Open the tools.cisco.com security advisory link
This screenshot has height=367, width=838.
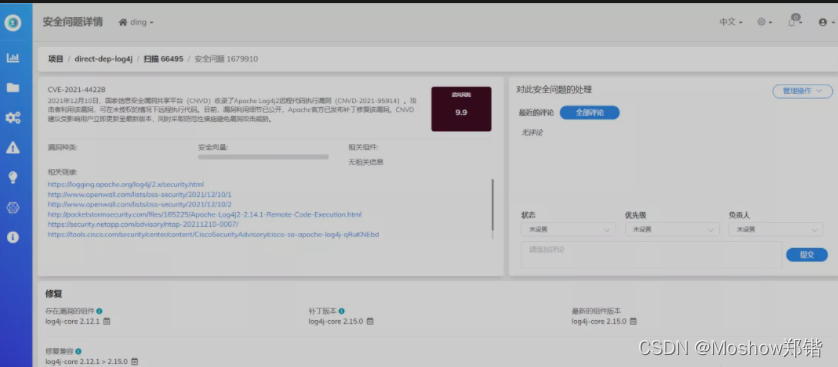(213, 235)
